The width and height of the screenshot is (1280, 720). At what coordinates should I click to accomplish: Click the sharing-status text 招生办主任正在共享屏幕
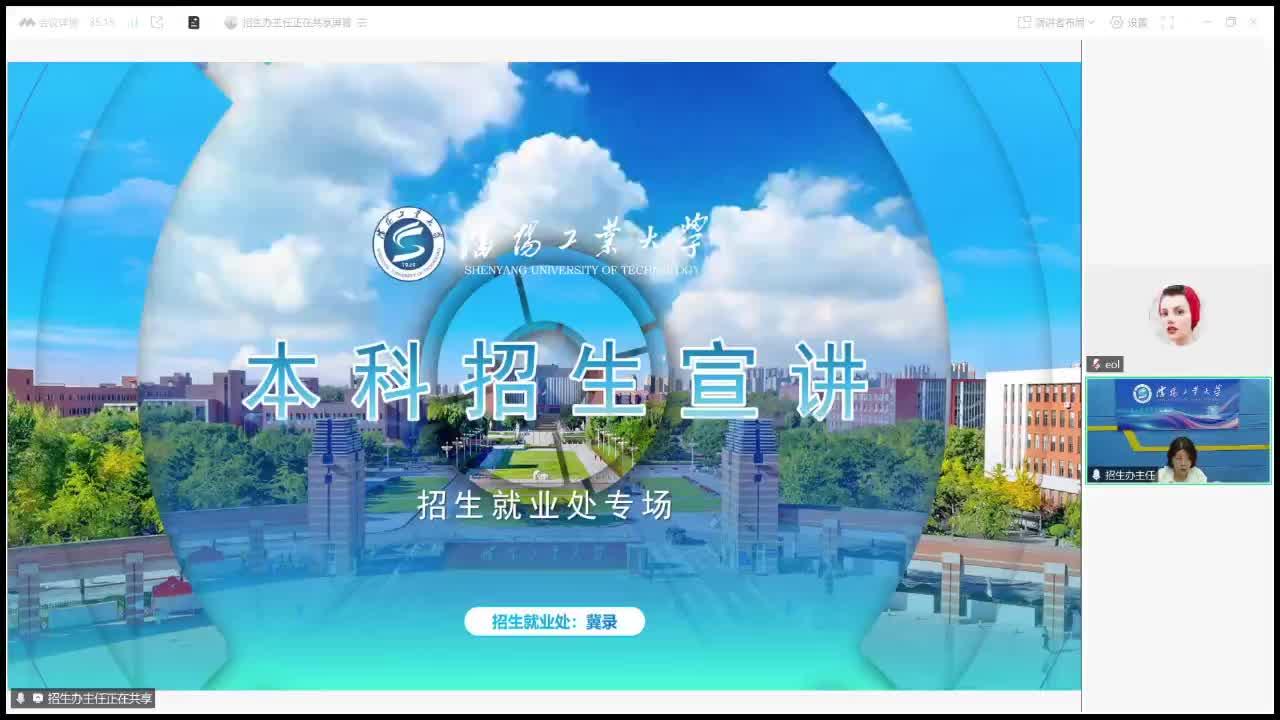point(296,22)
